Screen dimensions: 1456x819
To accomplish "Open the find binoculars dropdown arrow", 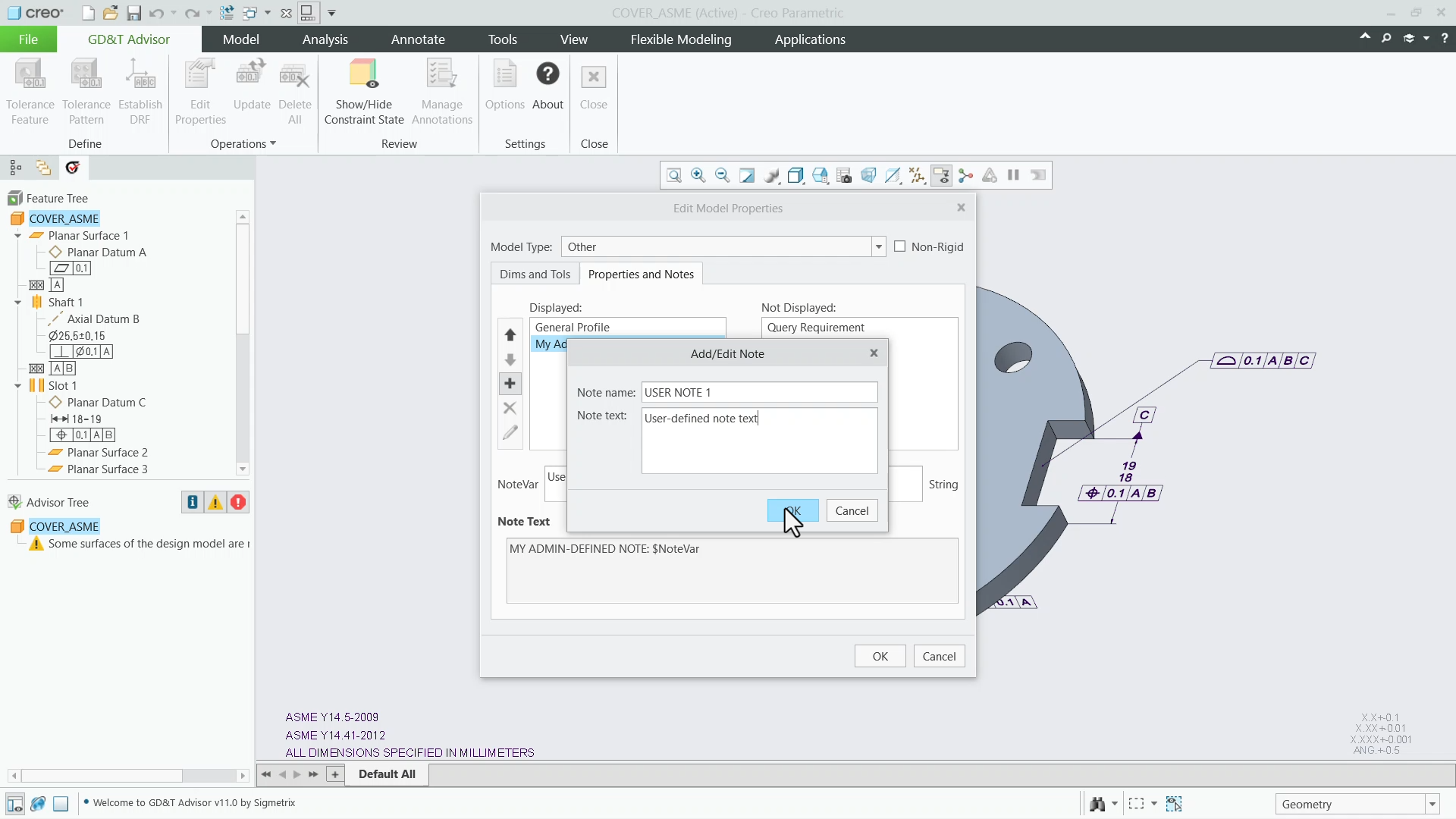I will pyautogui.click(x=1115, y=804).
